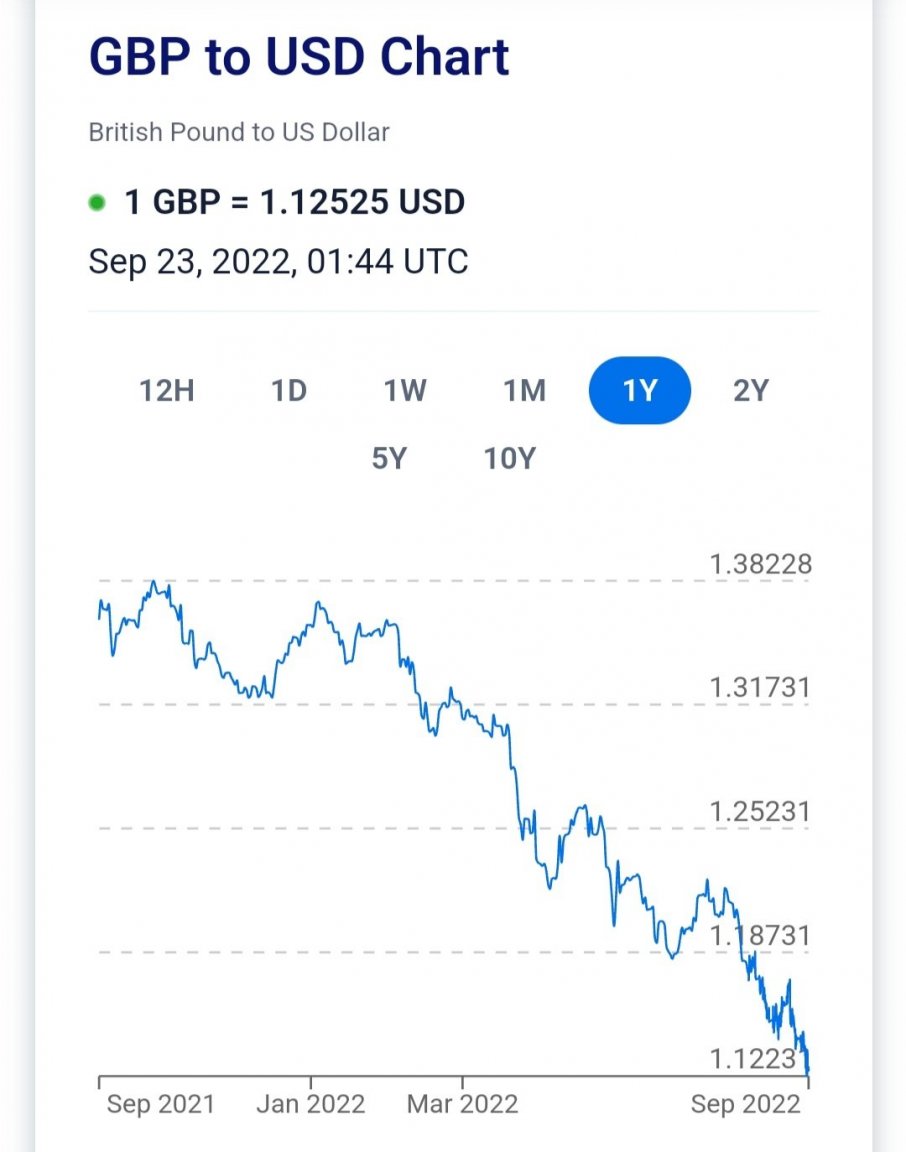Click the Sep 23, 2022 timestamp text
The height and width of the screenshot is (1152, 906).
pos(278,262)
